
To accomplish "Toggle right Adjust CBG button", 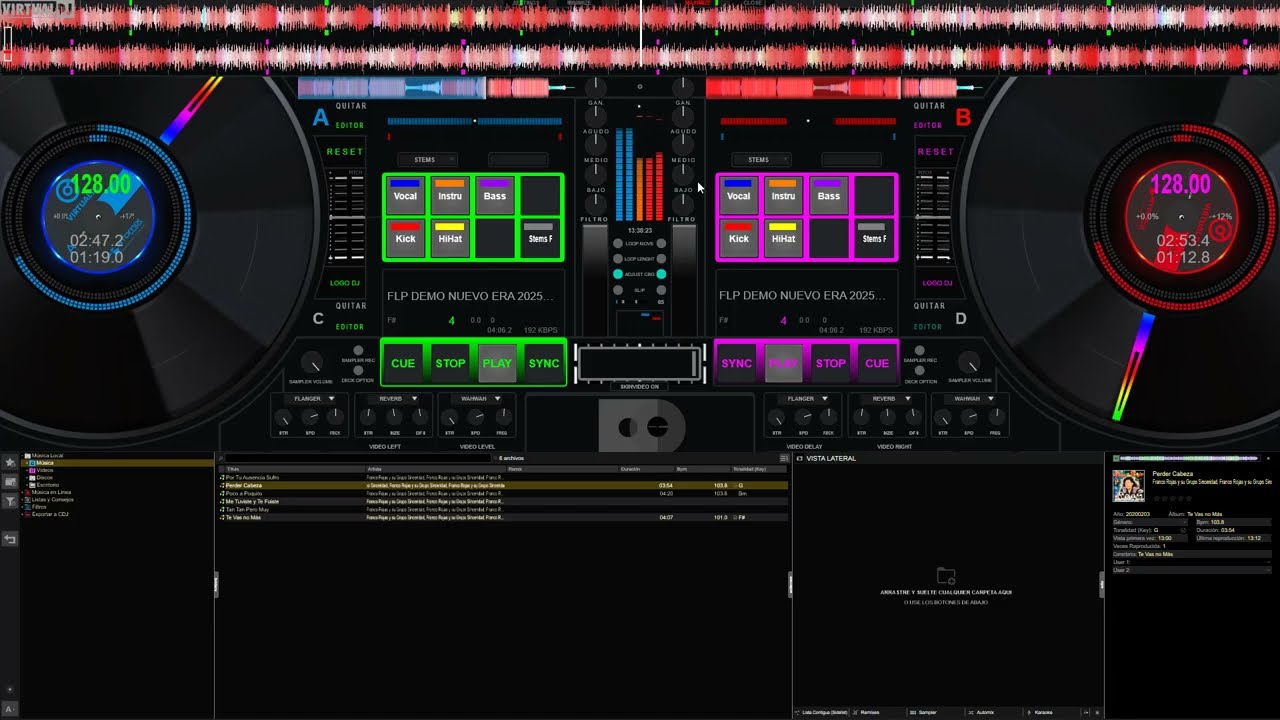I will coord(661,274).
